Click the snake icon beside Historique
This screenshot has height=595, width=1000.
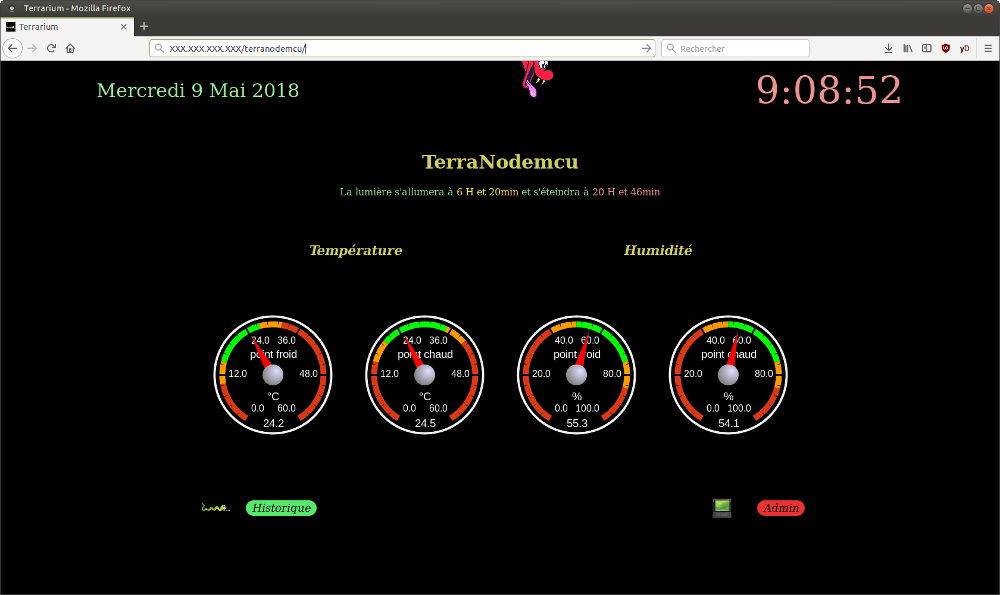coord(215,508)
